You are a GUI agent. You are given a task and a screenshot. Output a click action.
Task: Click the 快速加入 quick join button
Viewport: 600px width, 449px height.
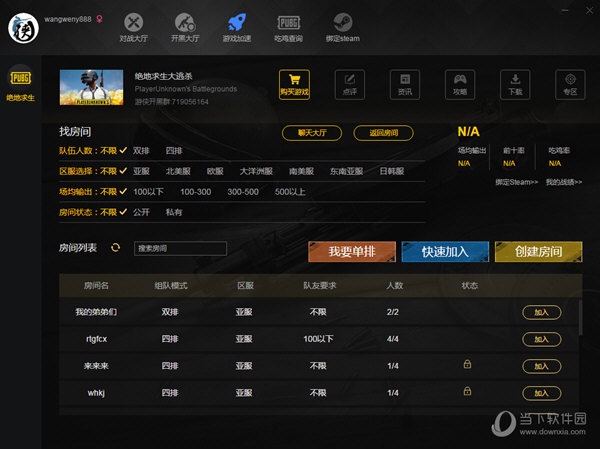click(x=445, y=251)
